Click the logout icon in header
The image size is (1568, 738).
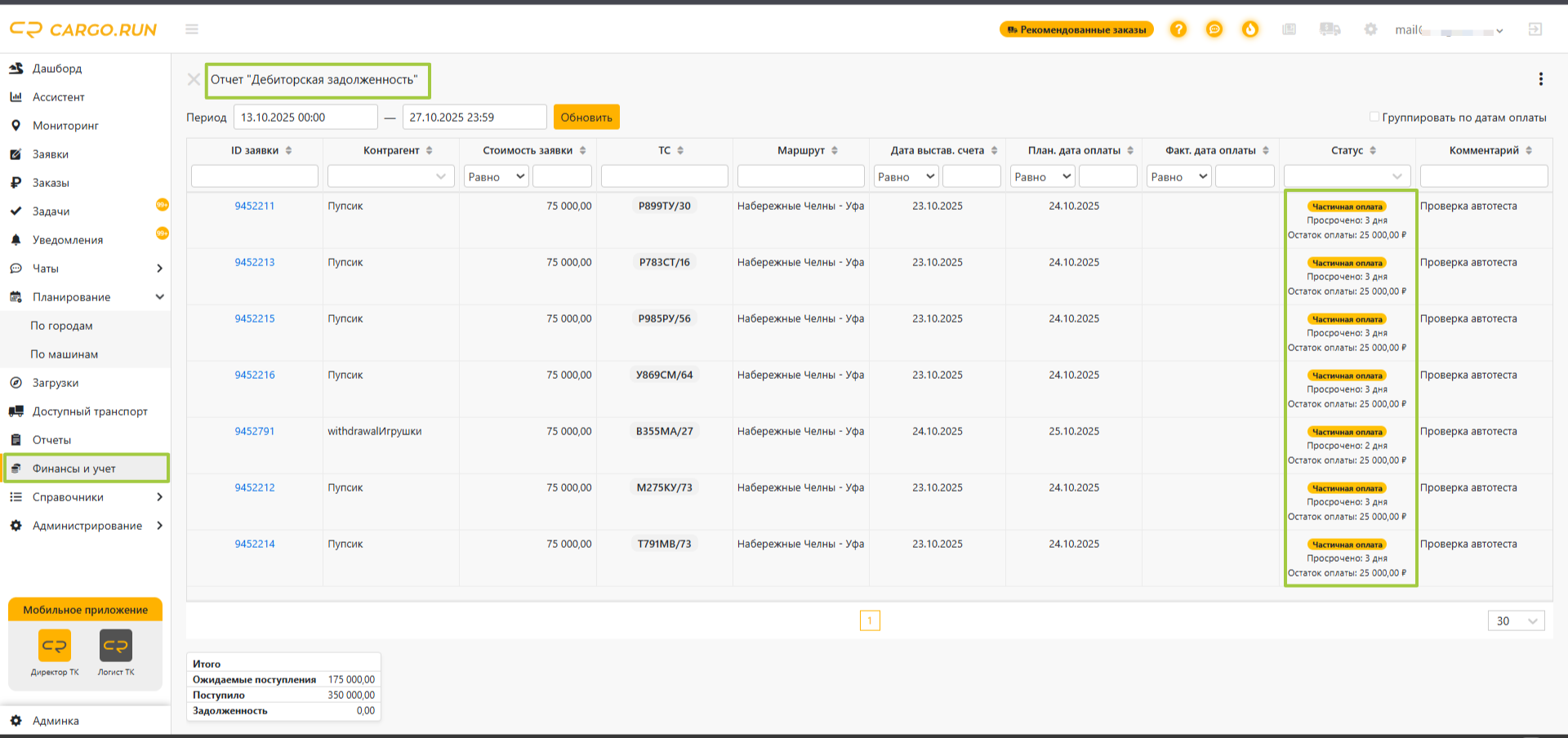1535,29
